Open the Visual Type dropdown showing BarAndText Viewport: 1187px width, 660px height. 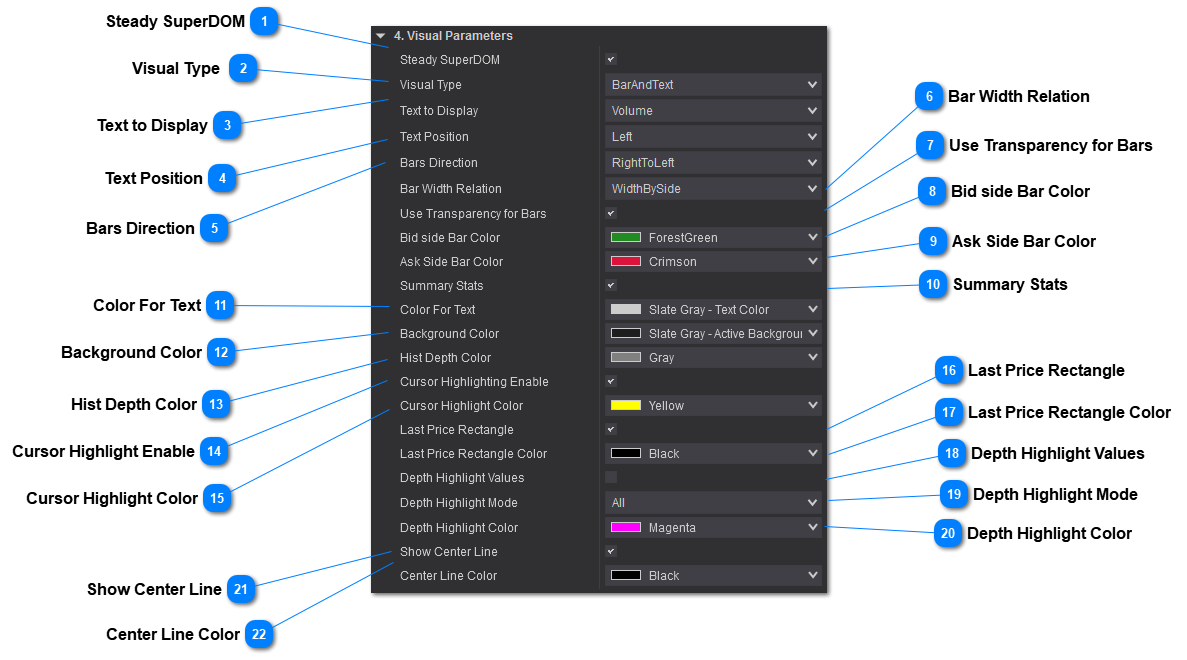[x=713, y=85]
